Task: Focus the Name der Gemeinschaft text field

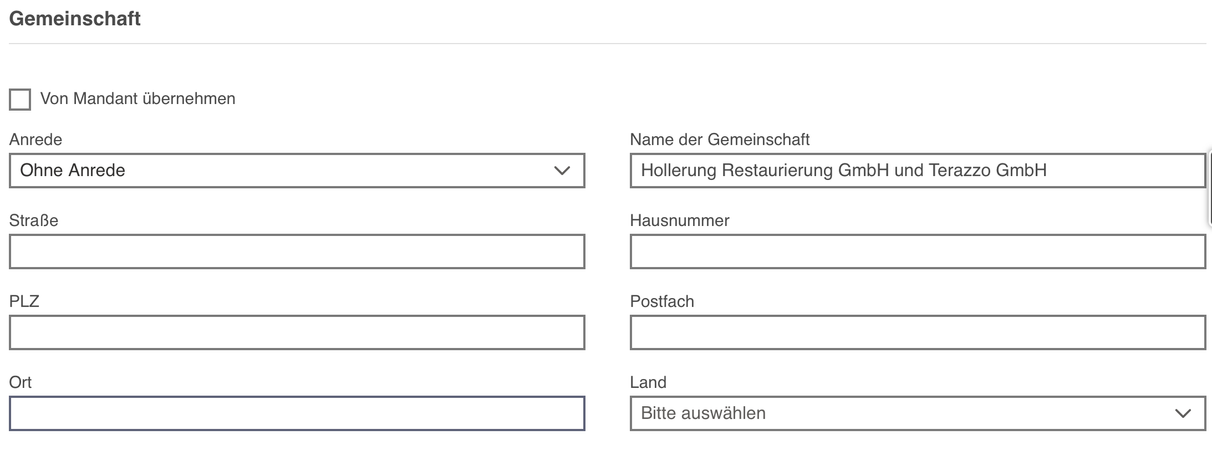Action: pos(918,170)
